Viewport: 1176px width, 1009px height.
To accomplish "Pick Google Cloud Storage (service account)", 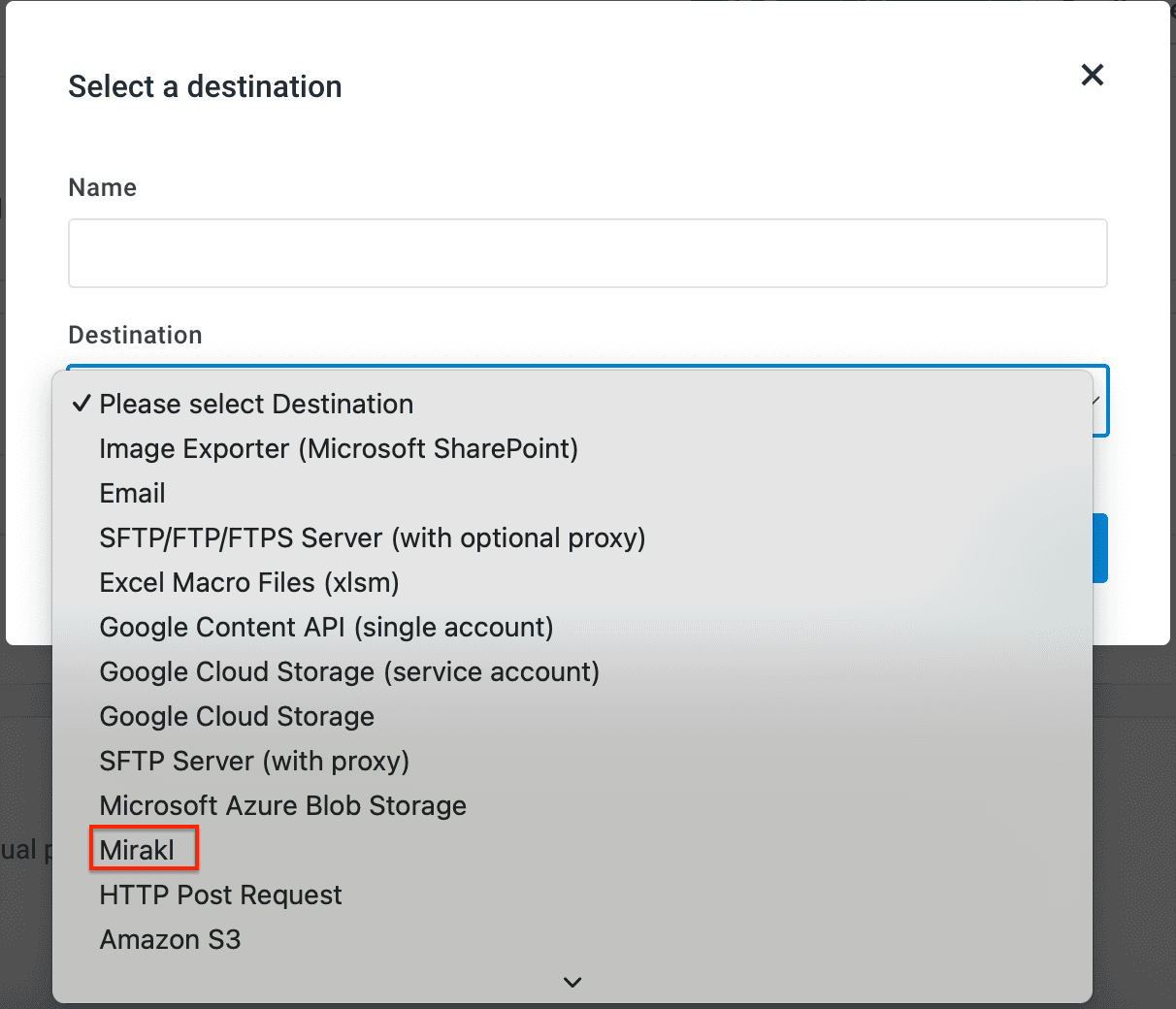I will click(x=349, y=671).
